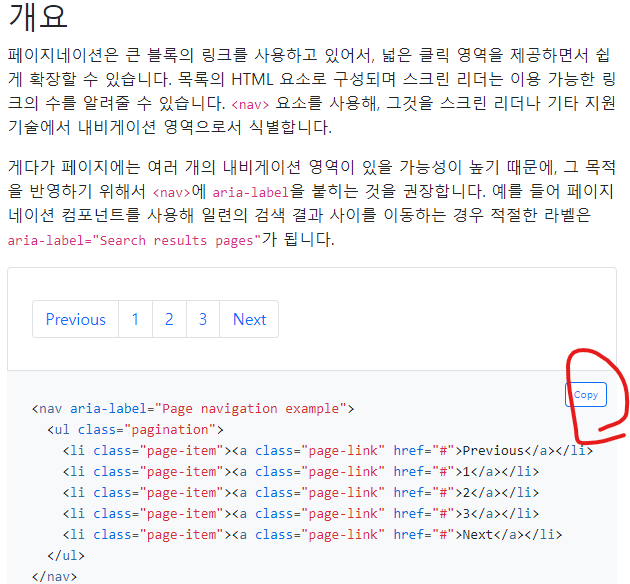Open page 3 in pagination example

click(x=203, y=319)
